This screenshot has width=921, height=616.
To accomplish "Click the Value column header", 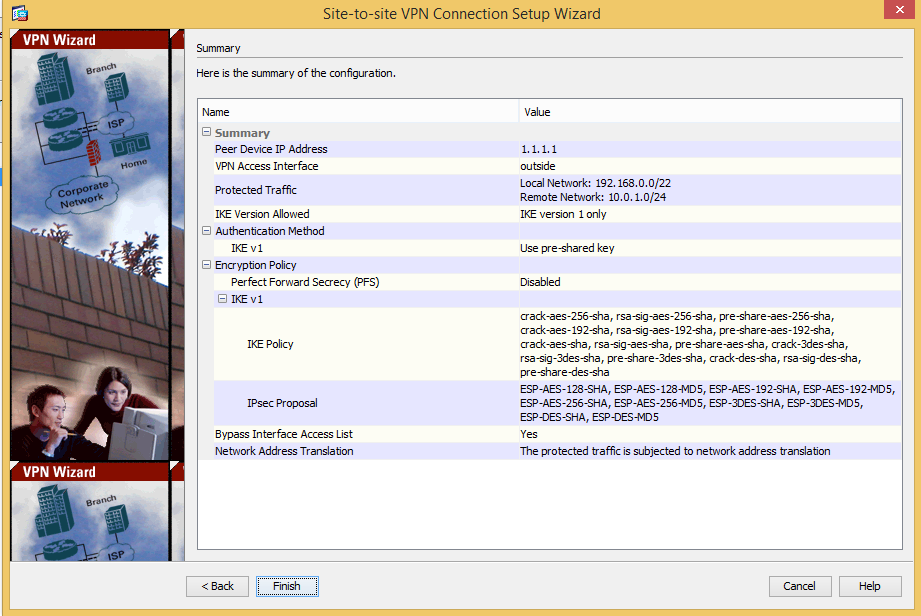I will (x=710, y=112).
